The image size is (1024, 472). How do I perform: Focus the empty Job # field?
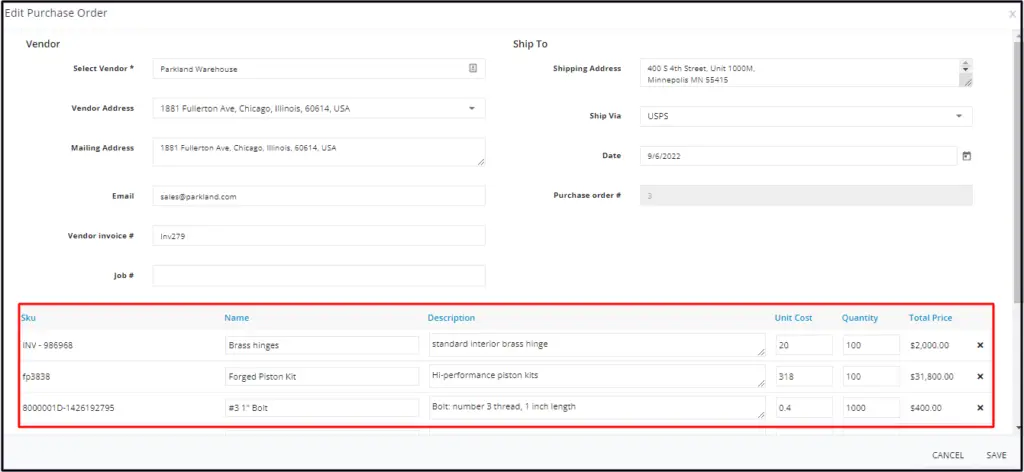(319, 275)
